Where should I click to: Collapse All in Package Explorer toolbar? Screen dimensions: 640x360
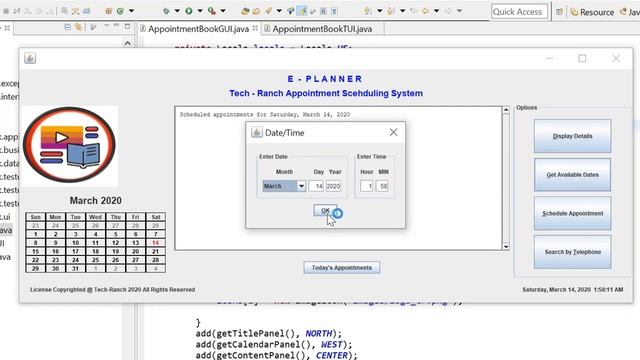tap(68, 27)
